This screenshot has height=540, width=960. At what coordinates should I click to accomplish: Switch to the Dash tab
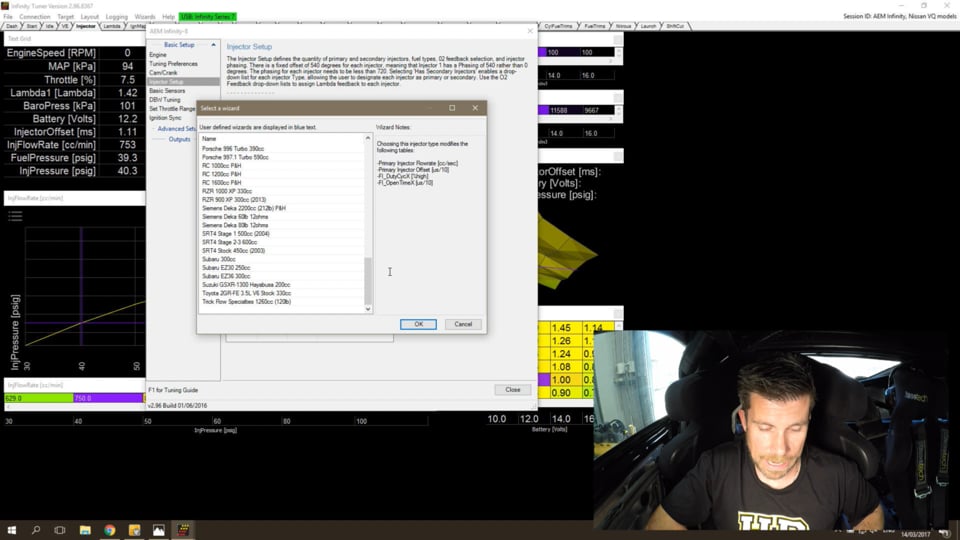click(12, 26)
